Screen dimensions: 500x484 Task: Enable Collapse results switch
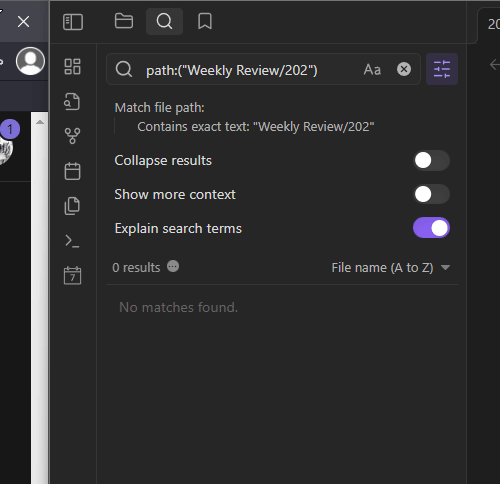click(431, 160)
